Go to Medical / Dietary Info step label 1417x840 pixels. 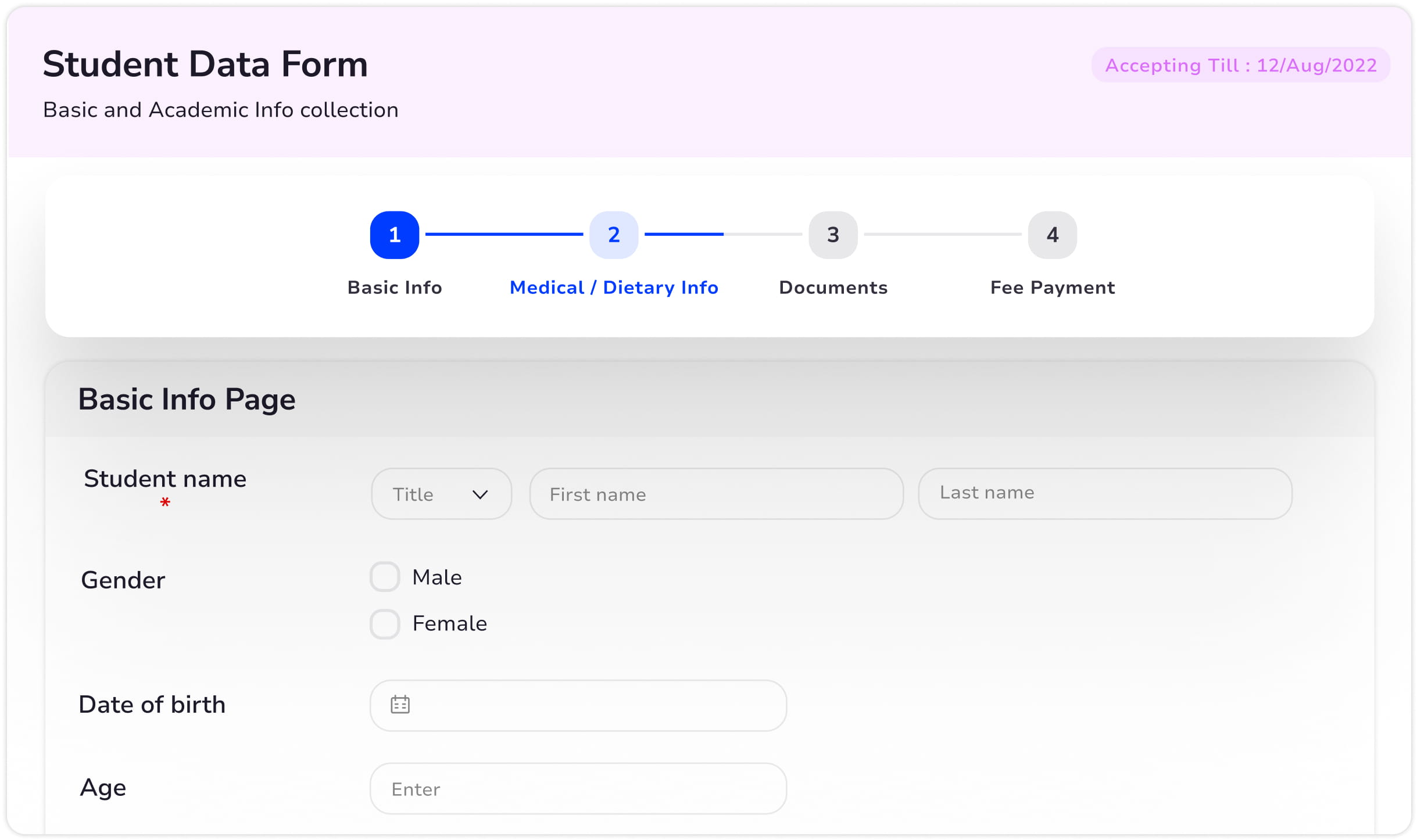[x=614, y=288]
